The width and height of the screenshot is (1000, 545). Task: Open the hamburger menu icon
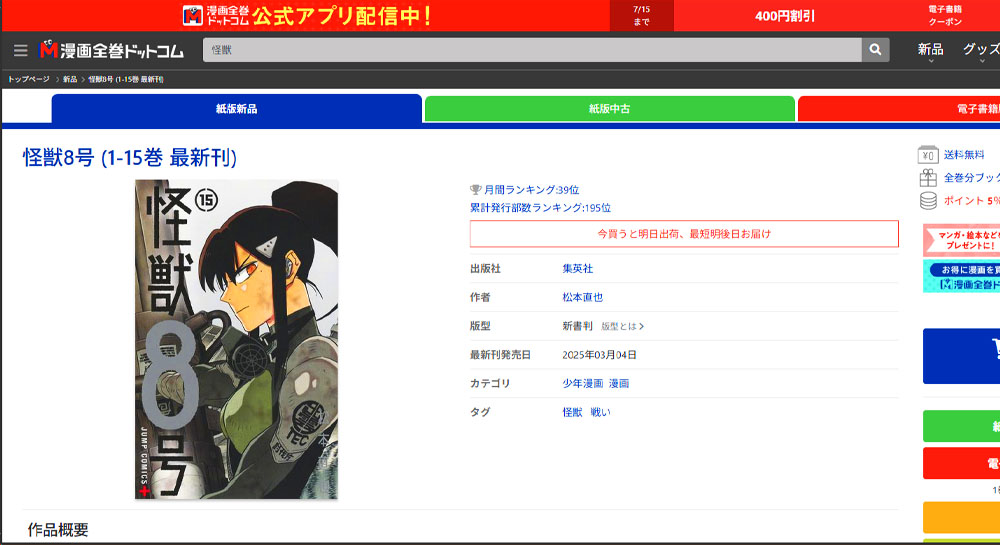(20, 50)
